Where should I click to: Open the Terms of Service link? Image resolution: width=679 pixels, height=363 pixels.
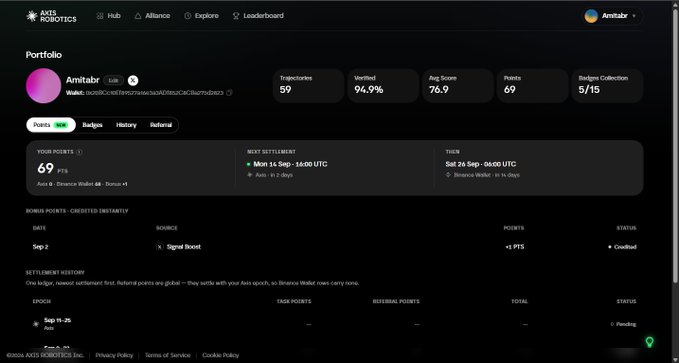(x=168, y=355)
